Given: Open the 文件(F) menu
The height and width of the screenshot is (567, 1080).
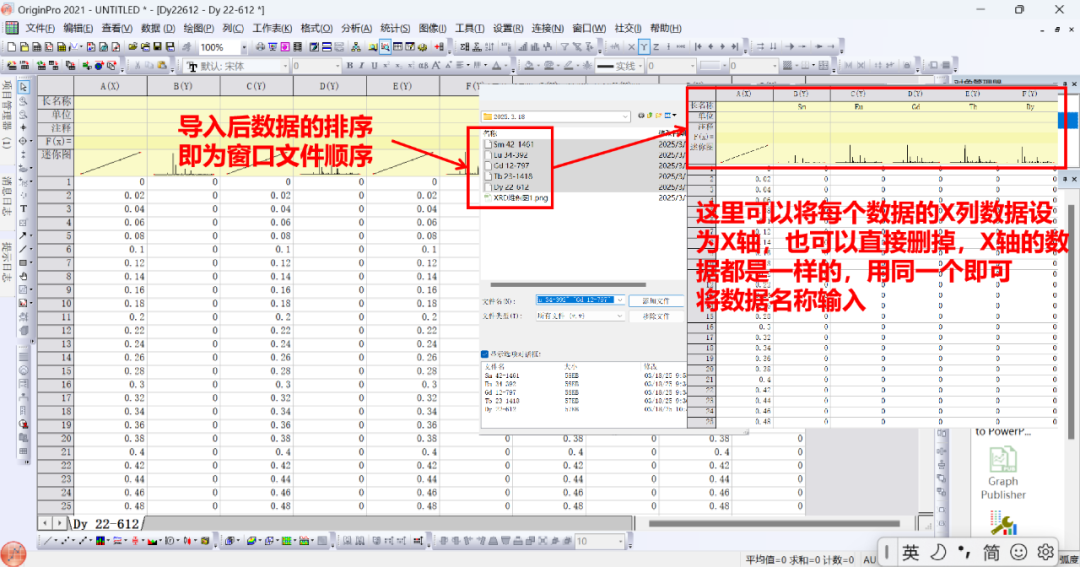Looking at the screenshot, I should [39, 28].
